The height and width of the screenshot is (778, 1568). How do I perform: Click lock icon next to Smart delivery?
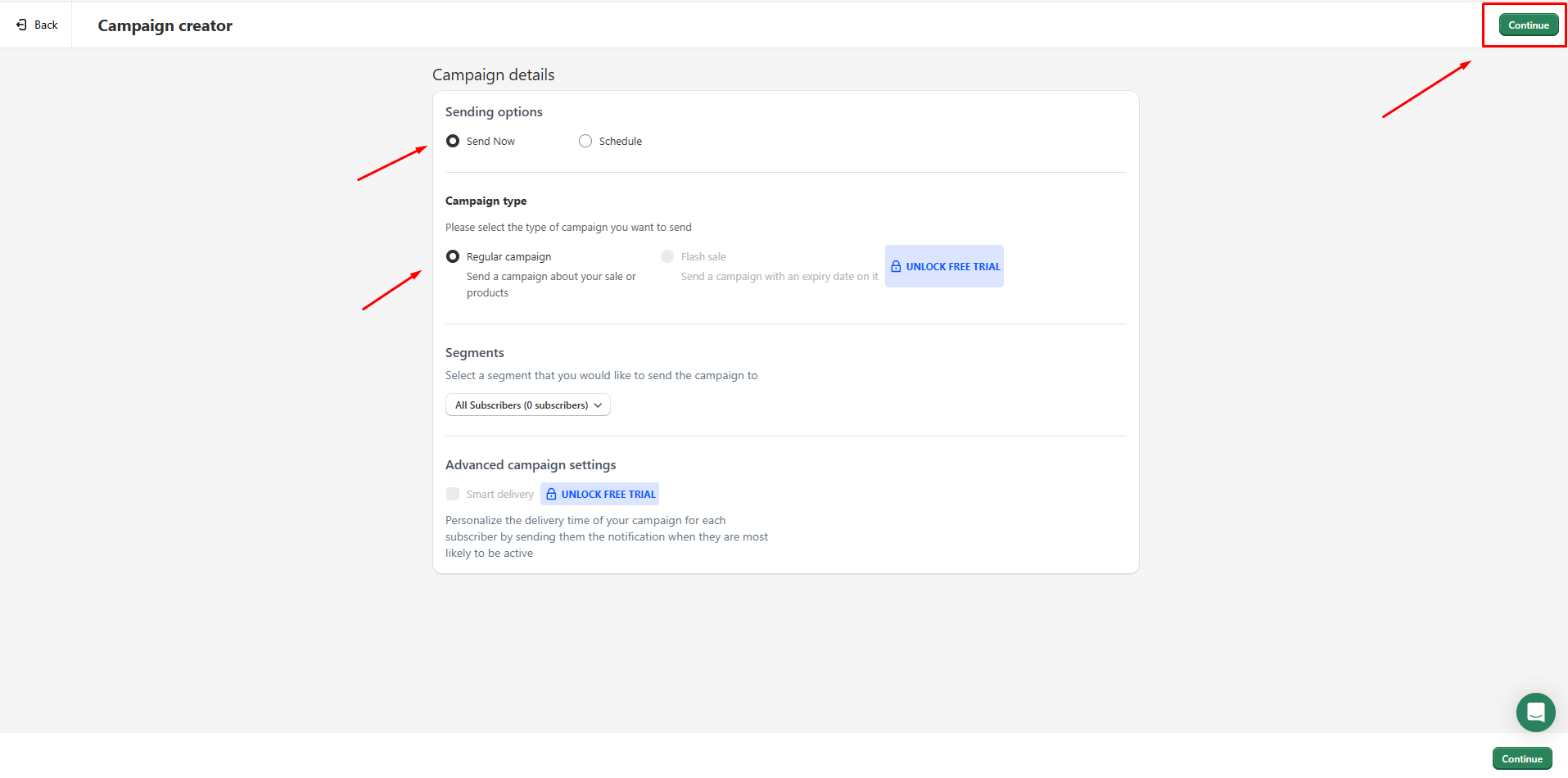[551, 494]
